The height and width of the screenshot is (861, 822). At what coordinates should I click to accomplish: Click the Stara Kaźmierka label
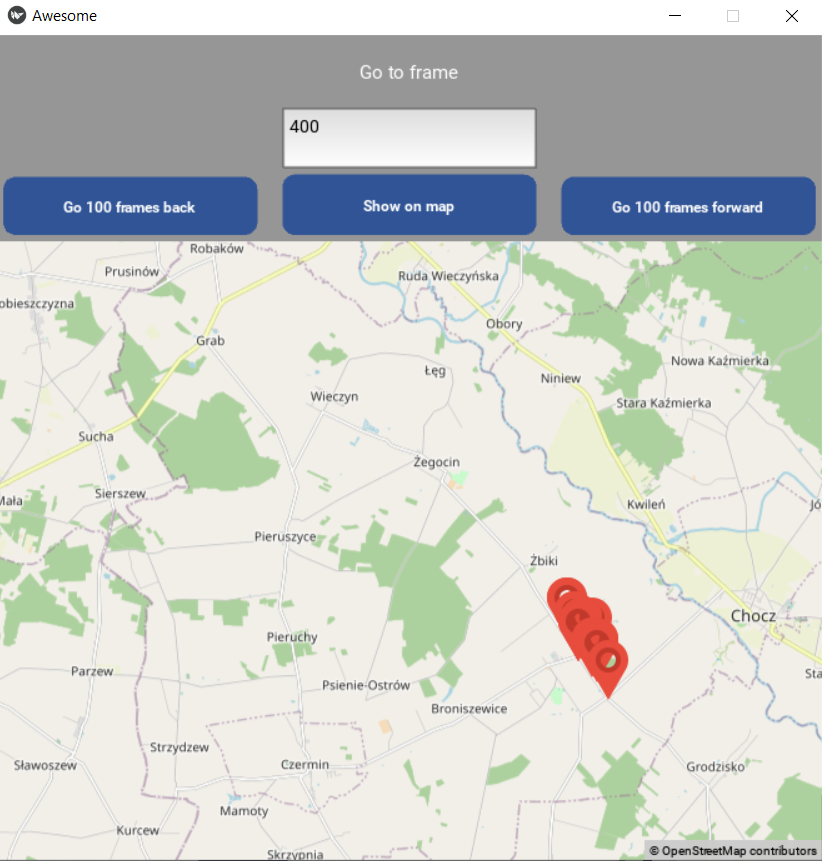tap(663, 403)
